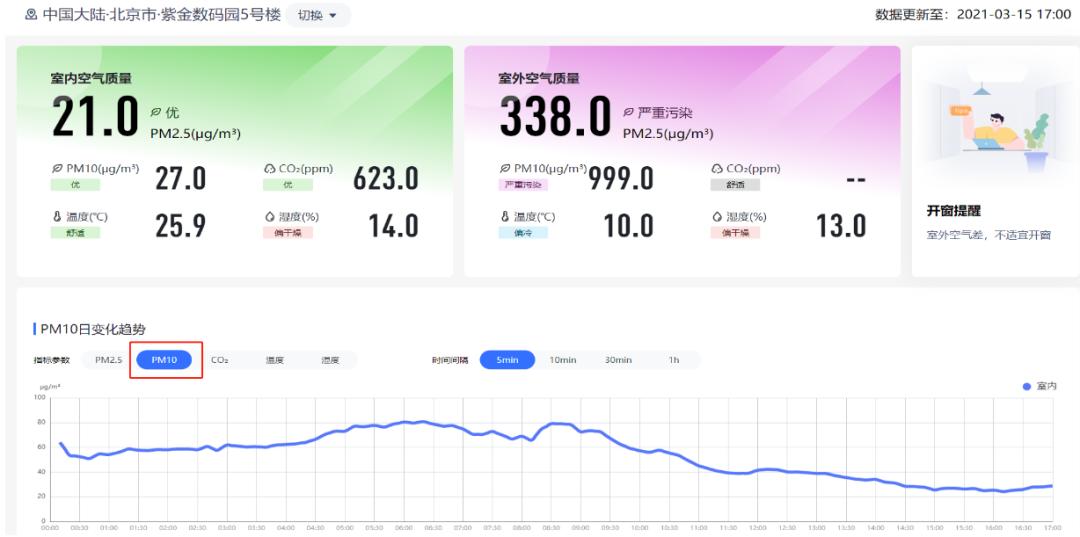Set time interval to 1h
Image resolution: width=1080 pixels, height=537 pixels.
click(x=674, y=360)
